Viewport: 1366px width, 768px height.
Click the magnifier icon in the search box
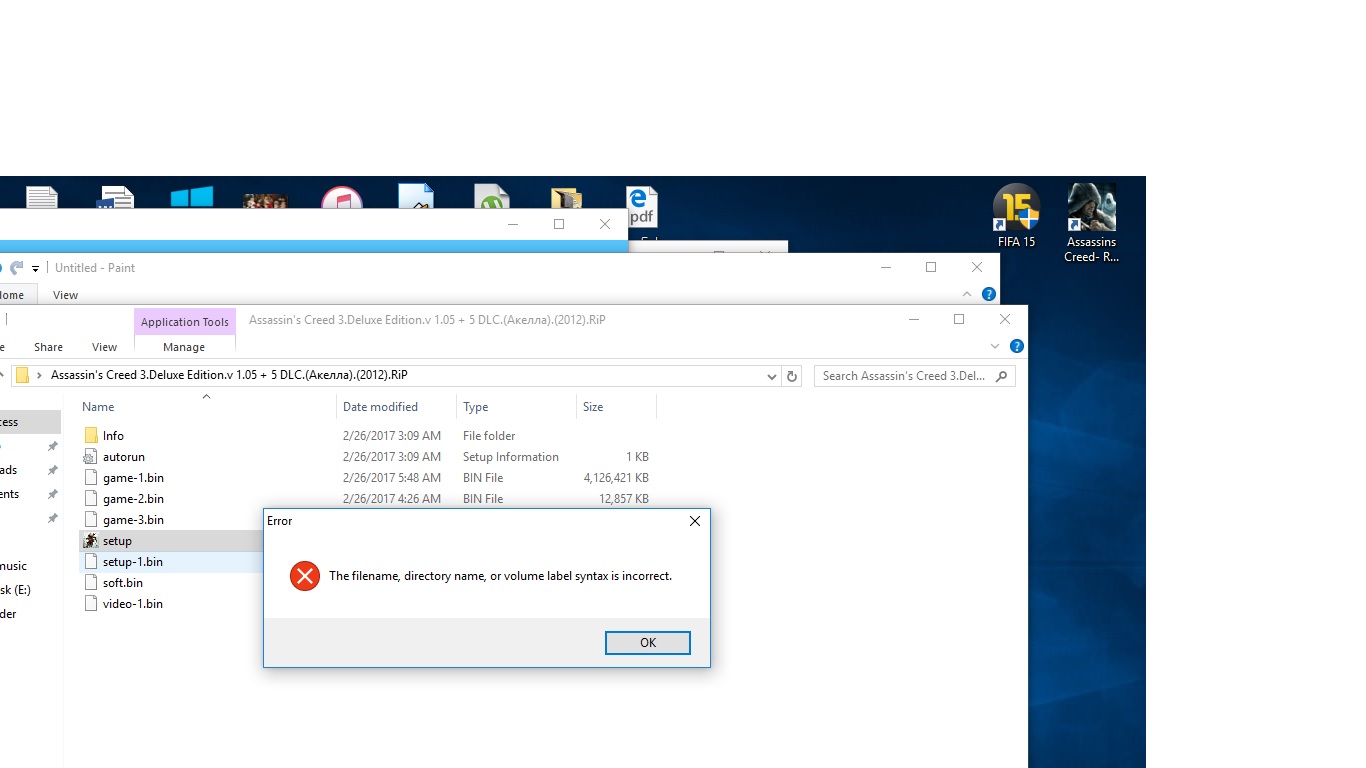[x=1002, y=376]
